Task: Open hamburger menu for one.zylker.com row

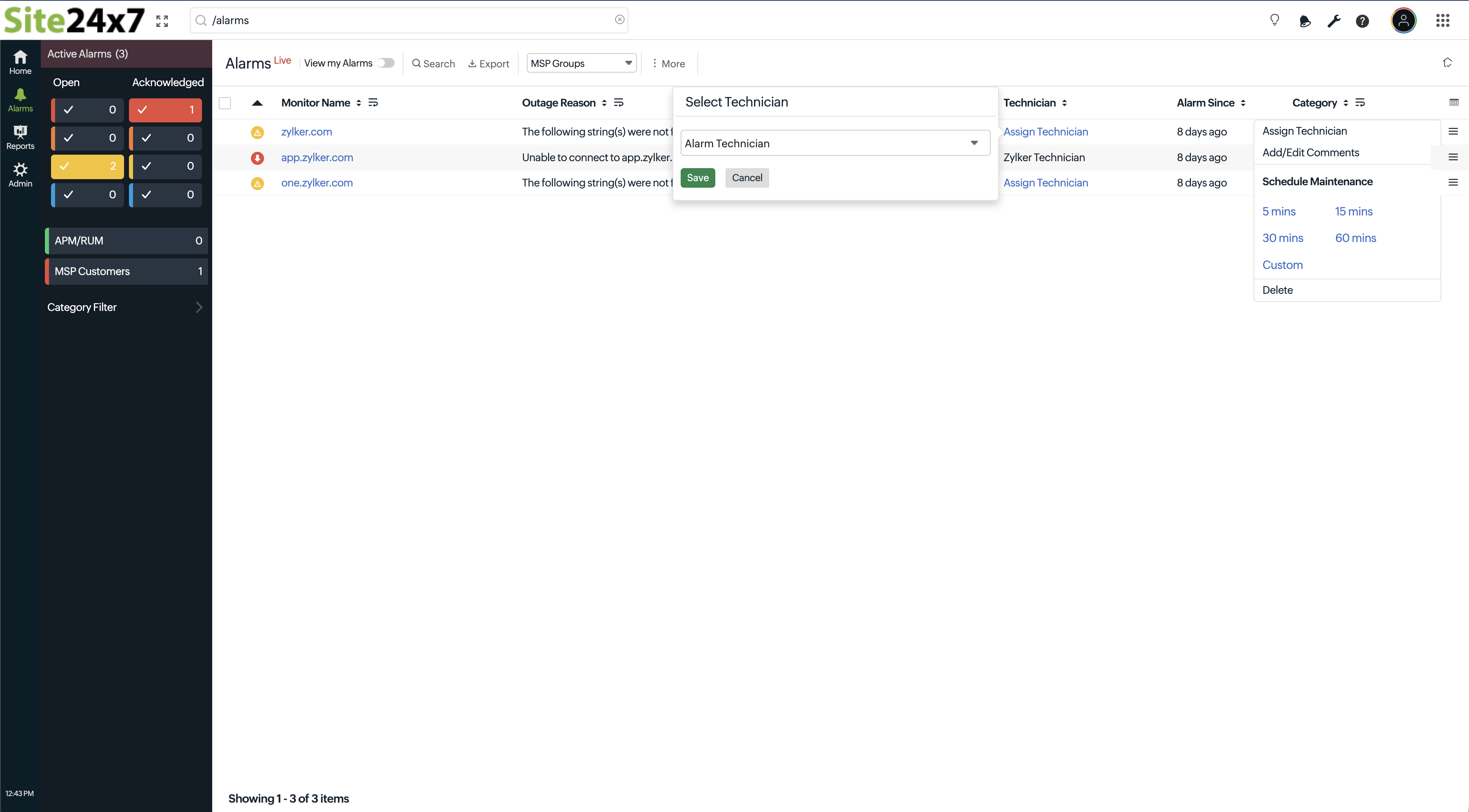Action: (1453, 182)
